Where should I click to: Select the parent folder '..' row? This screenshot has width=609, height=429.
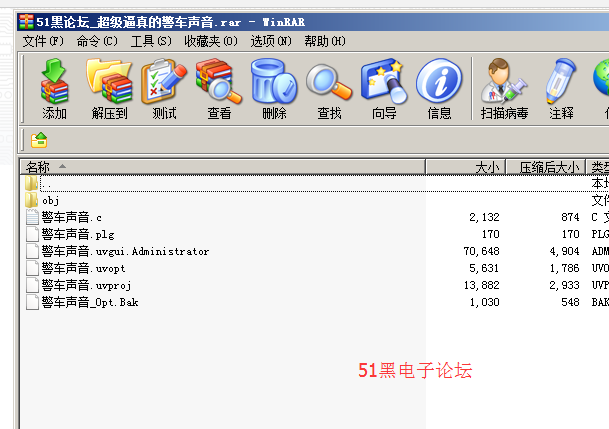tap(315, 183)
